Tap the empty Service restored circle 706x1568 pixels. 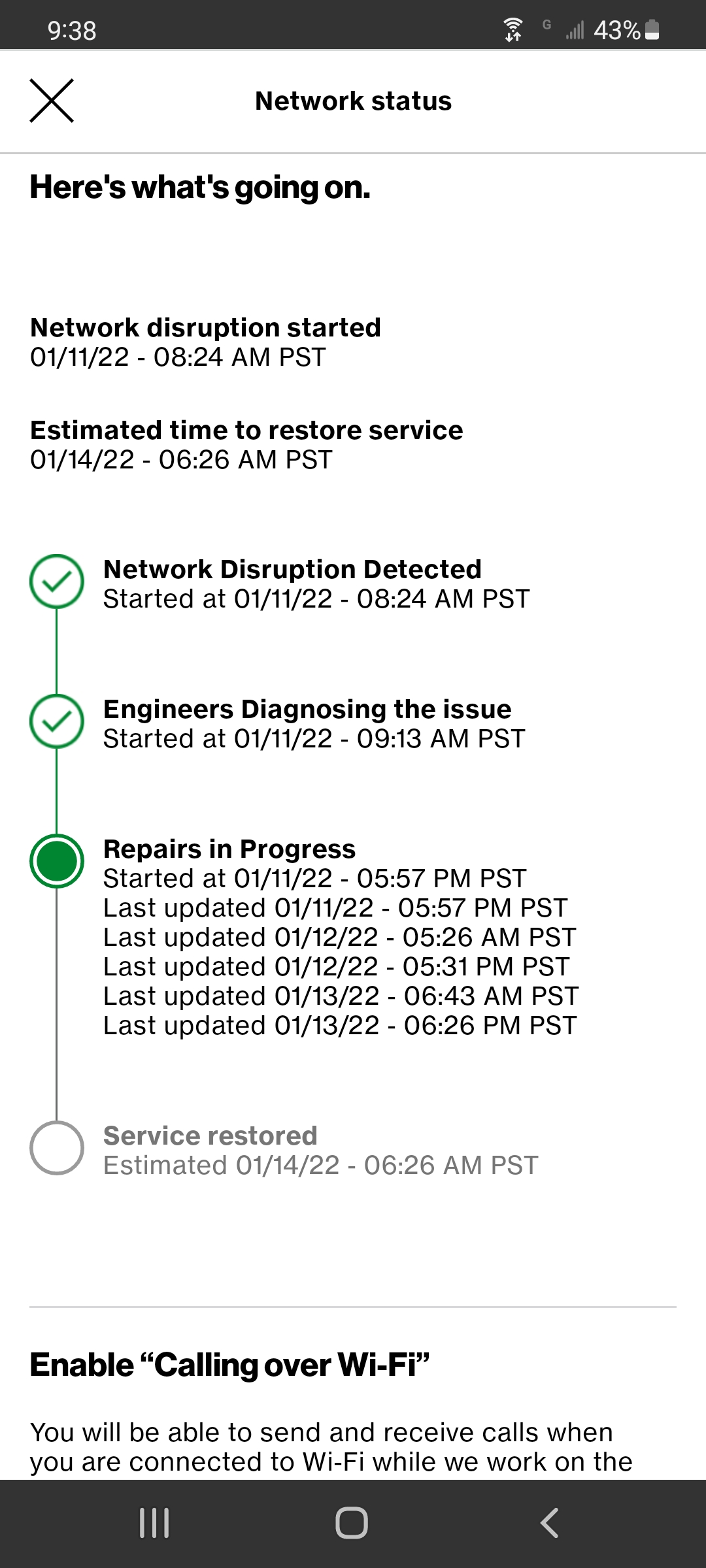58,1147
